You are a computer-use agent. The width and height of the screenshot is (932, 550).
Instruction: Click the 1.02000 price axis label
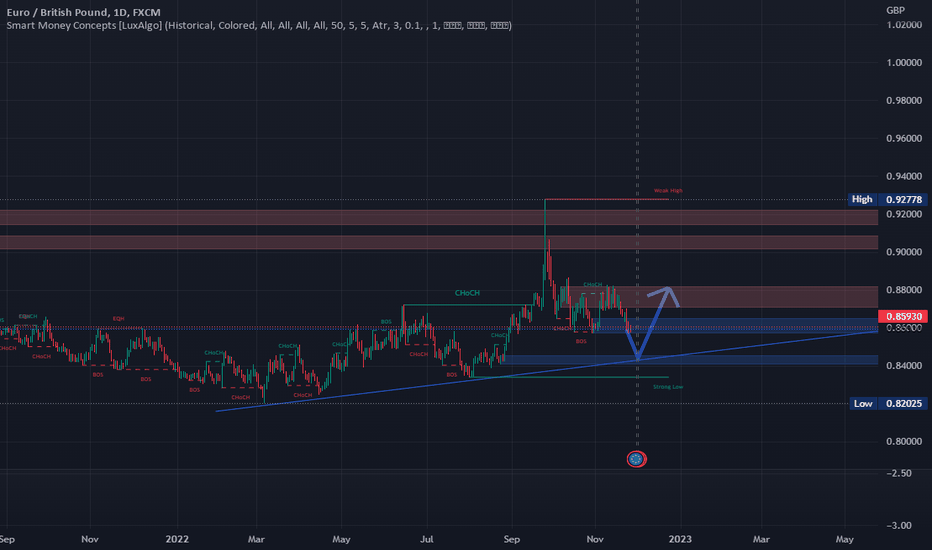(x=903, y=24)
